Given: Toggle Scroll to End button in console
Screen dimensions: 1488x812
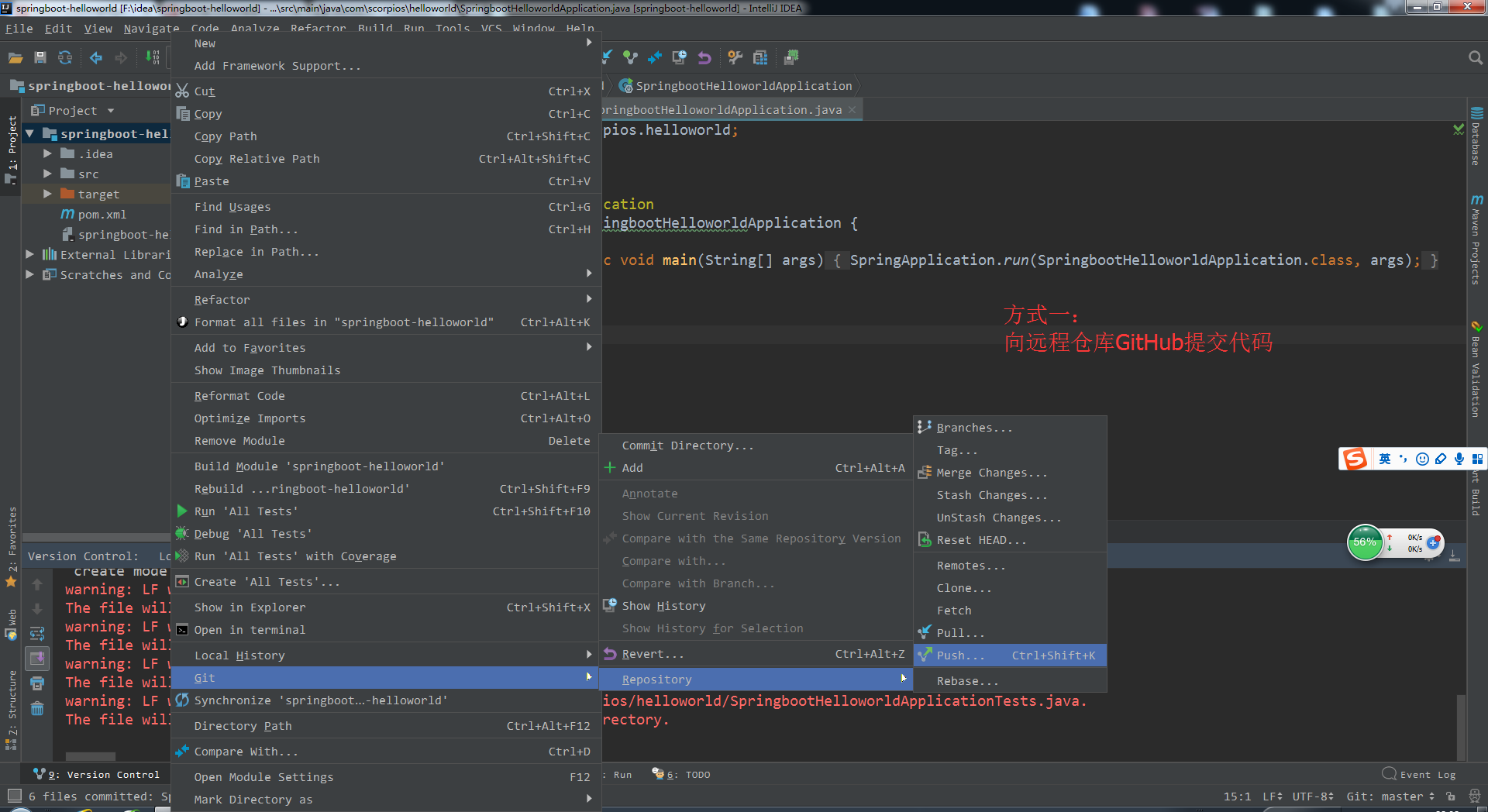Looking at the screenshot, I should (37, 659).
